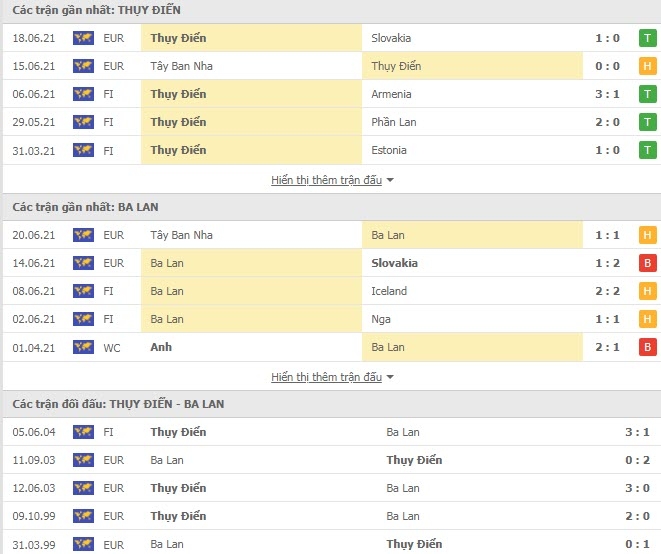661x554 pixels.
Task: Click the orange H badge for Ba Lan–Iceland
Action: coord(648,291)
